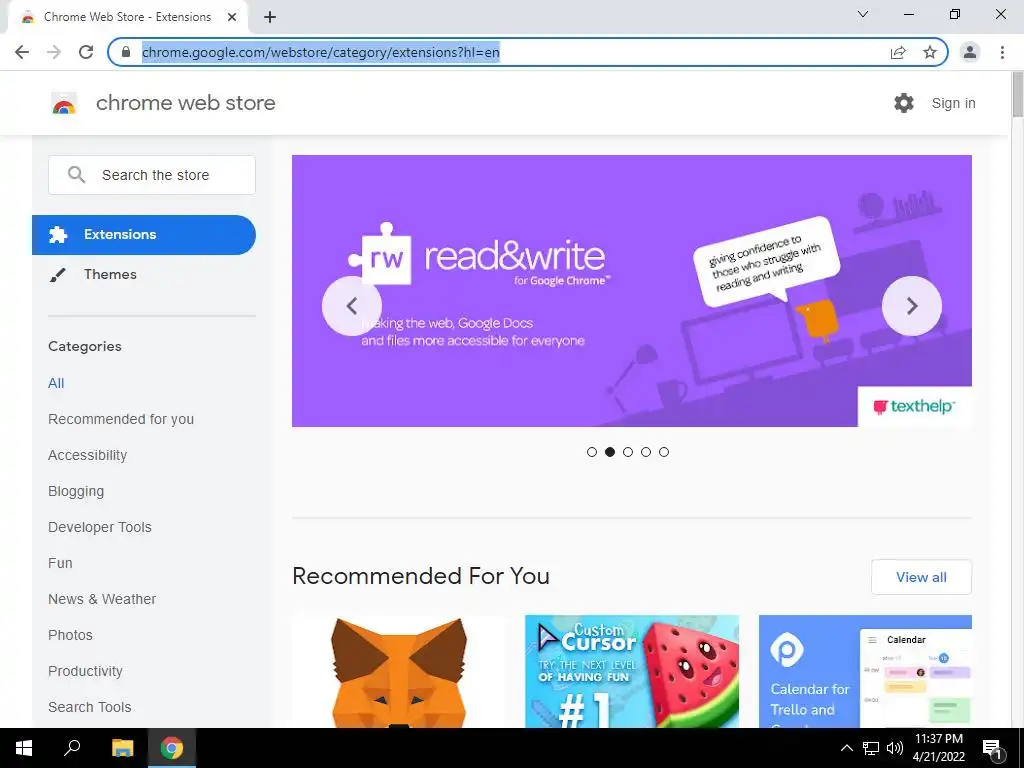
Task: Open Windows taskbar search
Action: (x=72, y=748)
